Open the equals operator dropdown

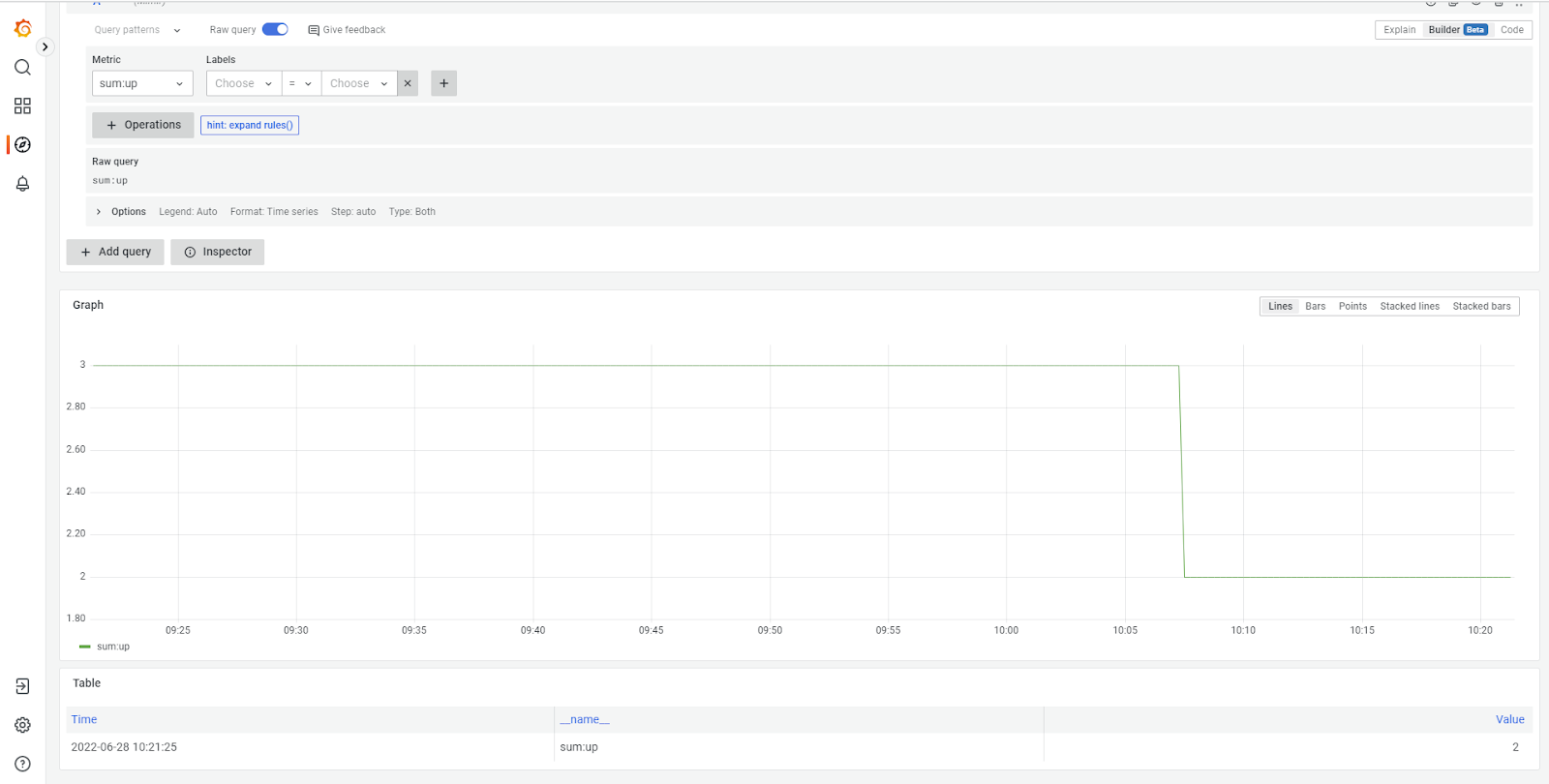pos(301,83)
